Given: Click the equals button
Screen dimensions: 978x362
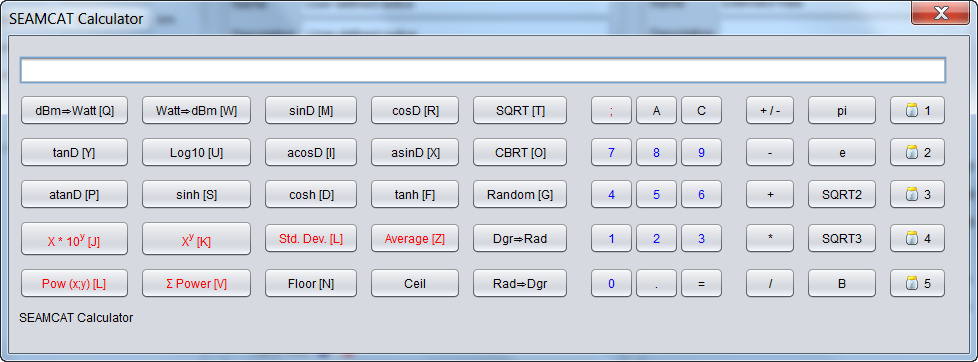Looking at the screenshot, I should click(701, 283).
